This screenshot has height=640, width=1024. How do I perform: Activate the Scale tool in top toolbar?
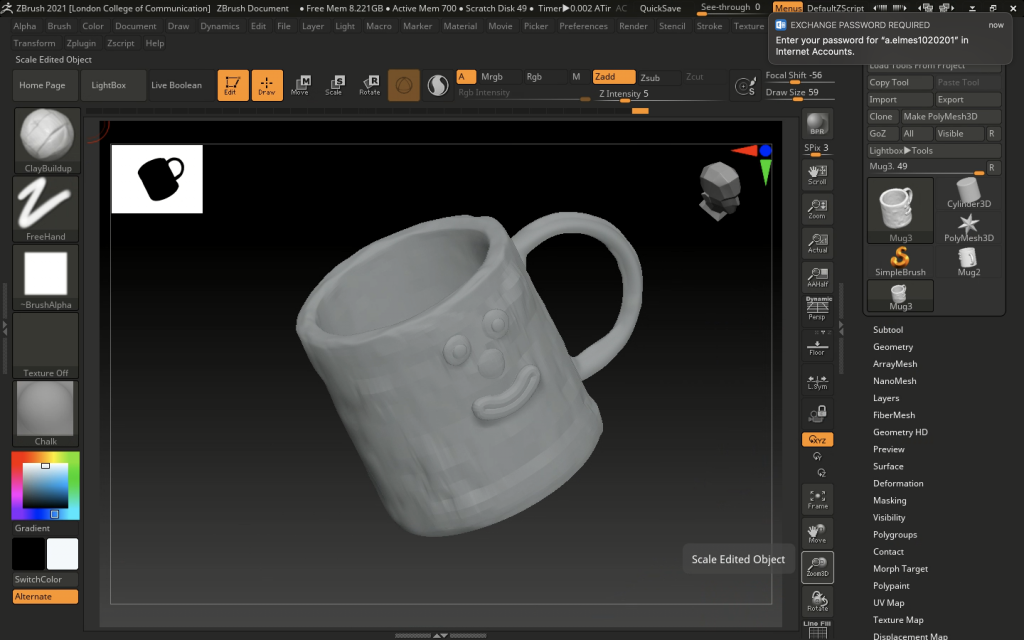(334, 85)
